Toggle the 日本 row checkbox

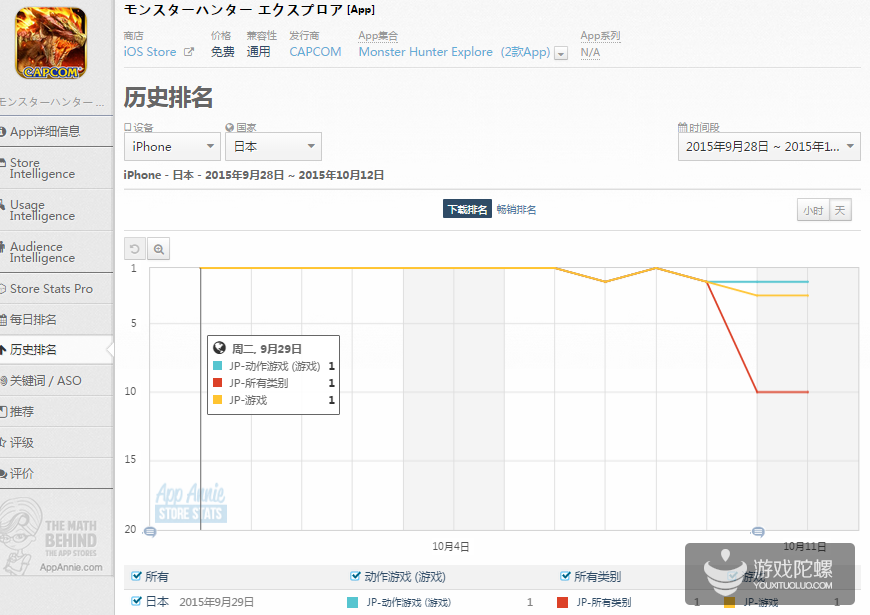pyautogui.click(x=137, y=602)
